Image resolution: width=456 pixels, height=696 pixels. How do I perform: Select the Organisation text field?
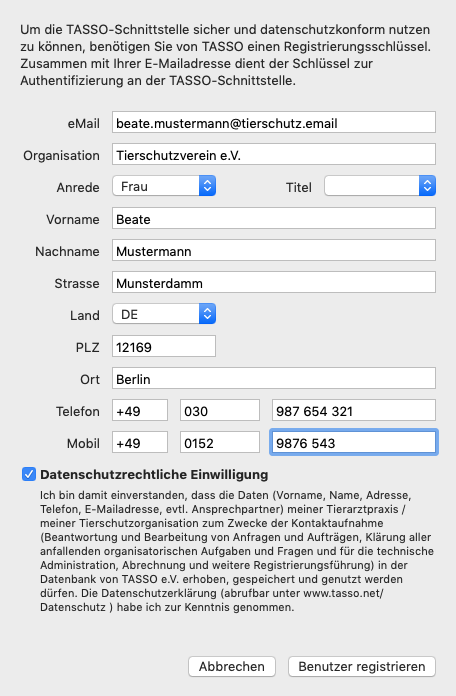(x=274, y=154)
